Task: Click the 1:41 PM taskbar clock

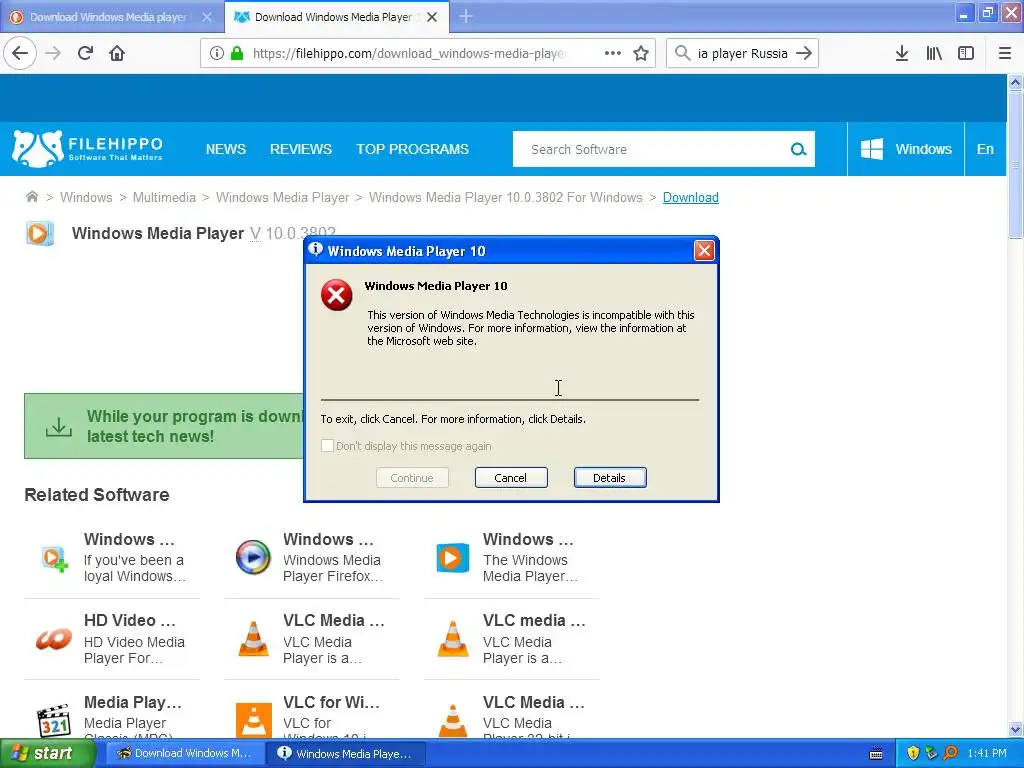Action: [987, 753]
